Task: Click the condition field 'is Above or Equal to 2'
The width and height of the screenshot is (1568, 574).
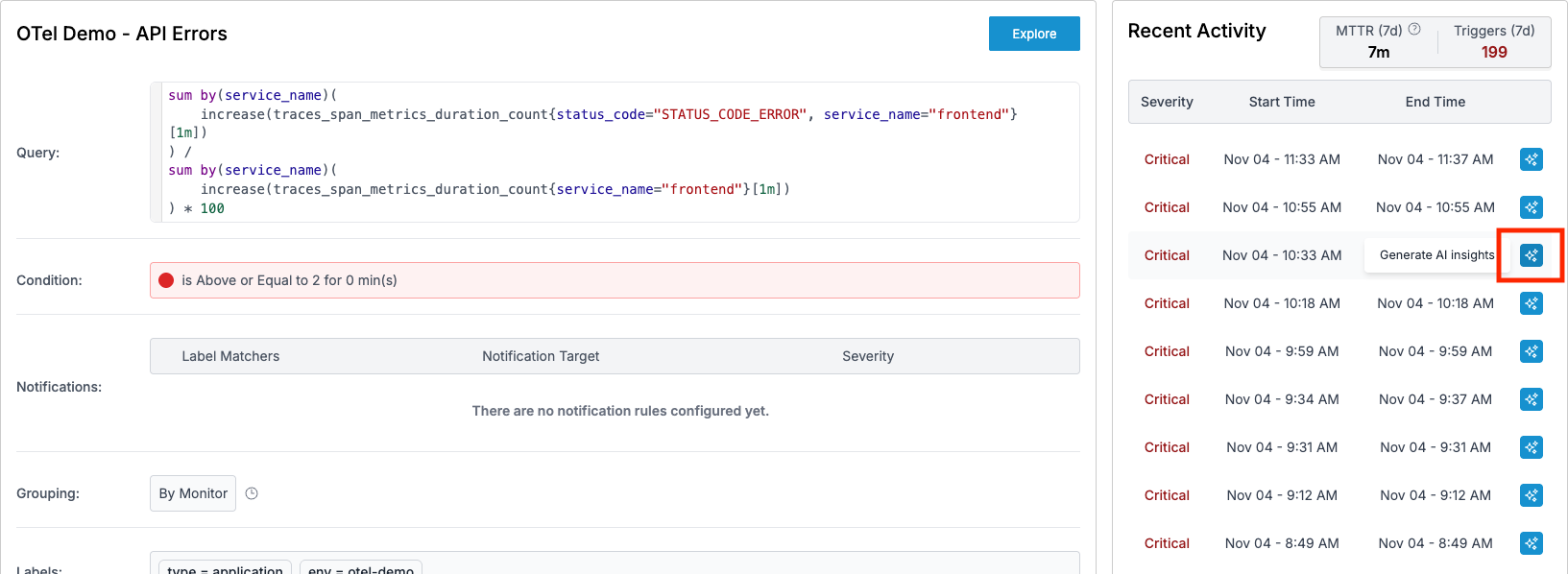Action: [615, 280]
